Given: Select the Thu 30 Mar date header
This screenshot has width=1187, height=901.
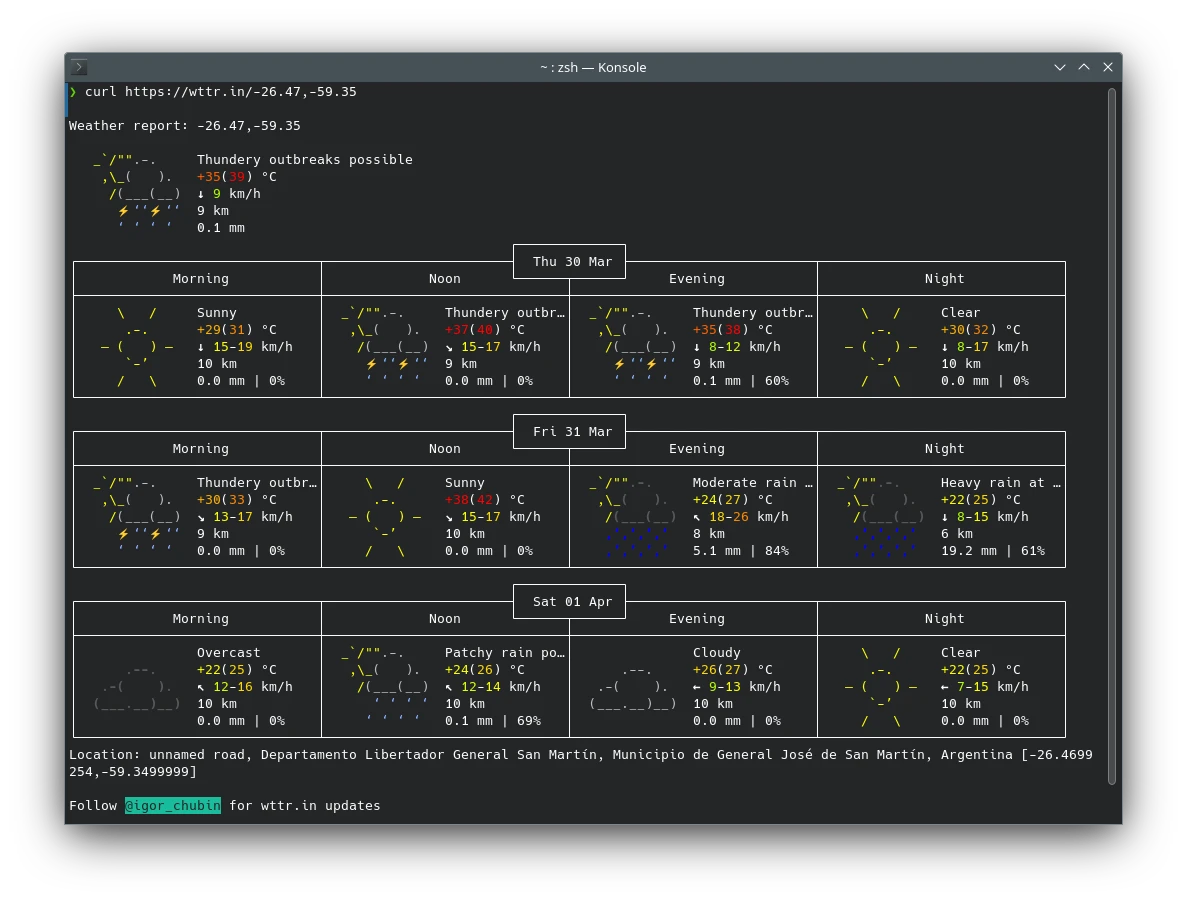Looking at the screenshot, I should pyautogui.click(x=572, y=262).
